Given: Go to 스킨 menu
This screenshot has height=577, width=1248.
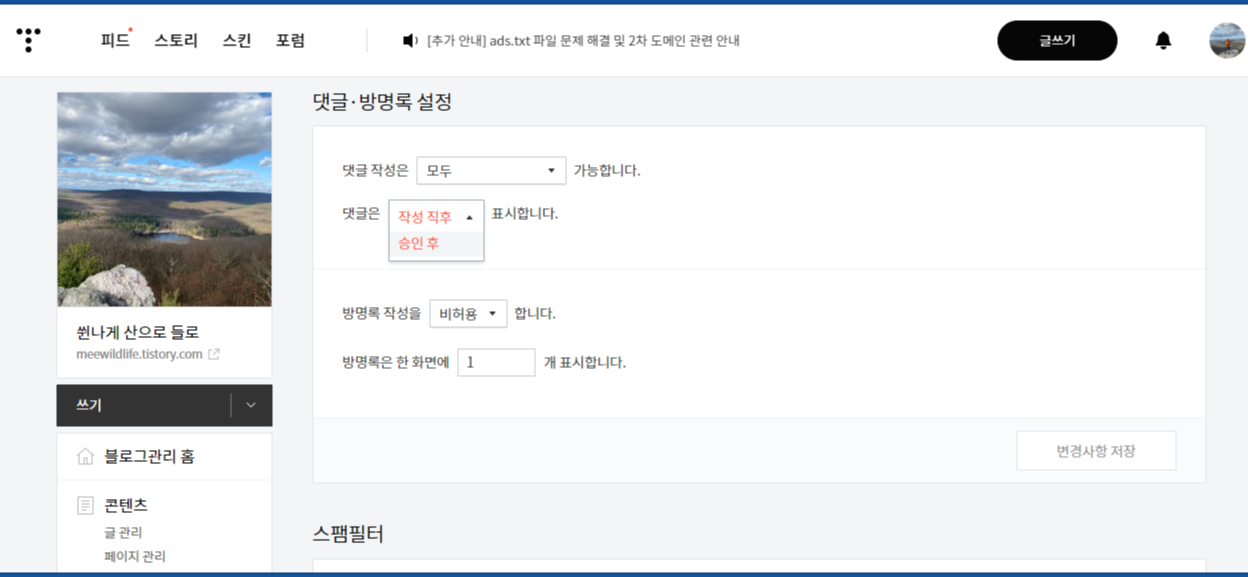Looking at the screenshot, I should [x=237, y=41].
